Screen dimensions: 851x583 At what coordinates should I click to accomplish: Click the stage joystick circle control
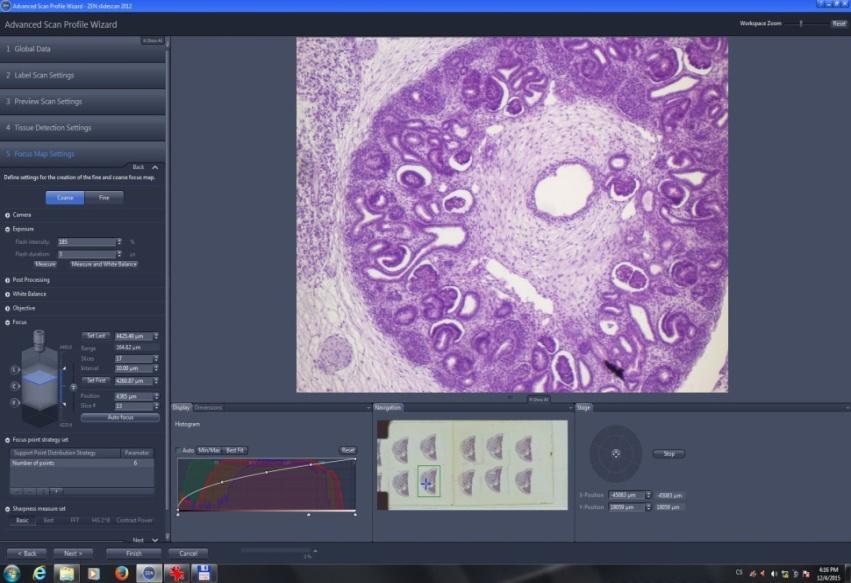(x=616, y=454)
